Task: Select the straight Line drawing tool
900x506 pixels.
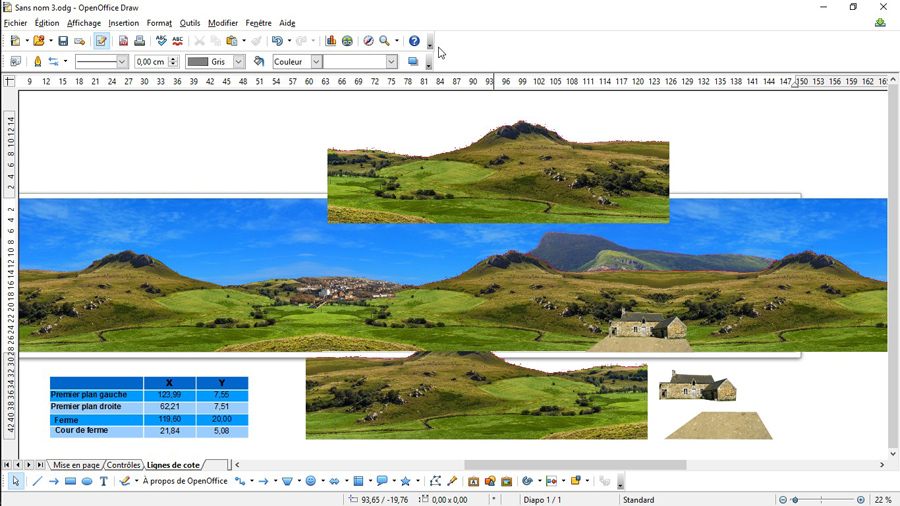Action: [x=37, y=481]
